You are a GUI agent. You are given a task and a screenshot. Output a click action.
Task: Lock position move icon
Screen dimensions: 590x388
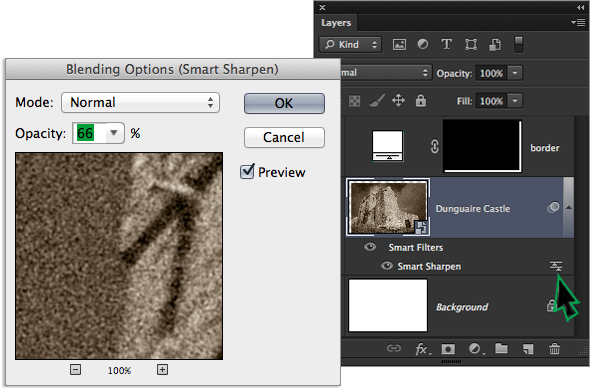[x=398, y=100]
